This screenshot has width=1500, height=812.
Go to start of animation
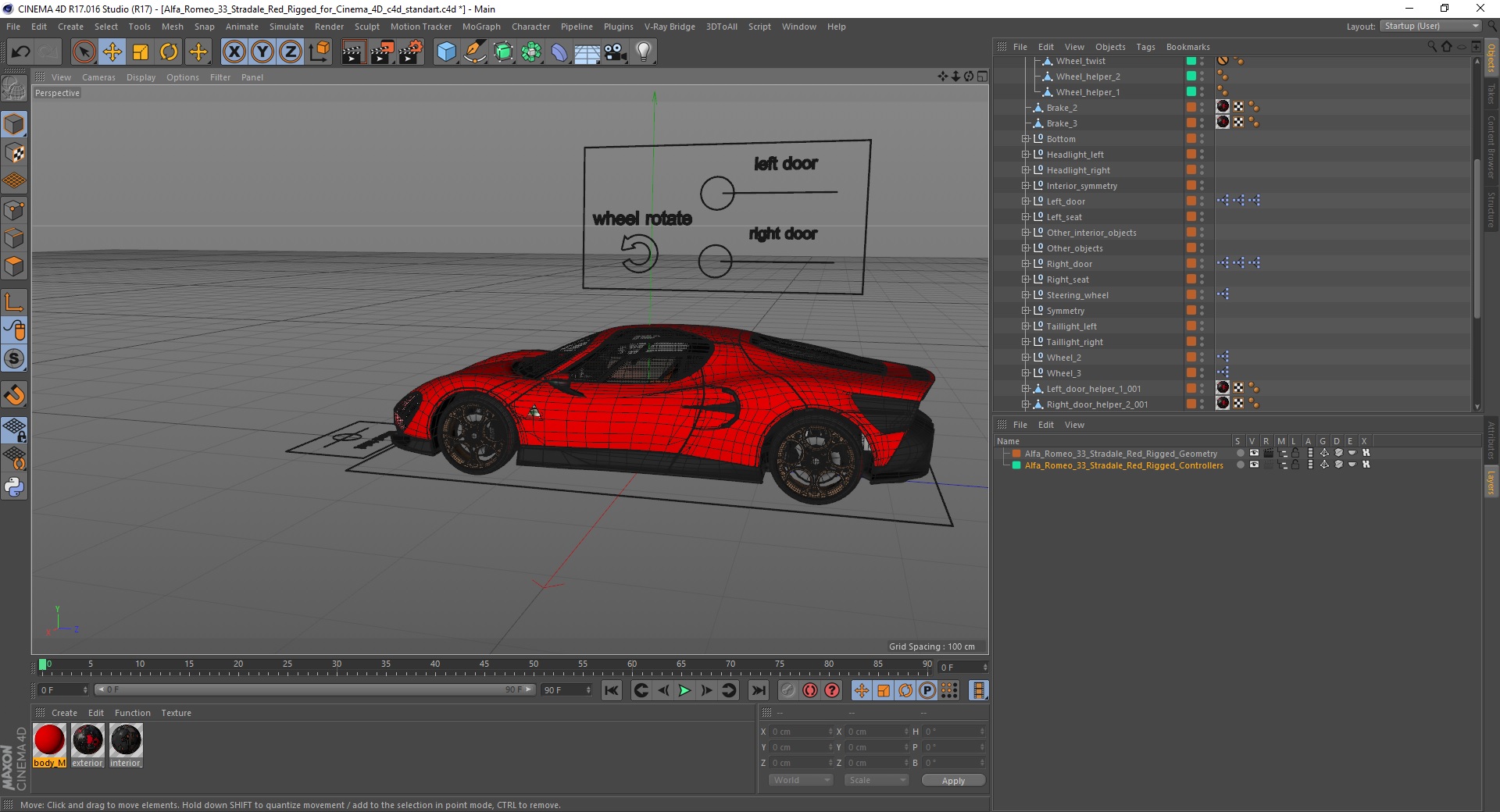click(612, 690)
